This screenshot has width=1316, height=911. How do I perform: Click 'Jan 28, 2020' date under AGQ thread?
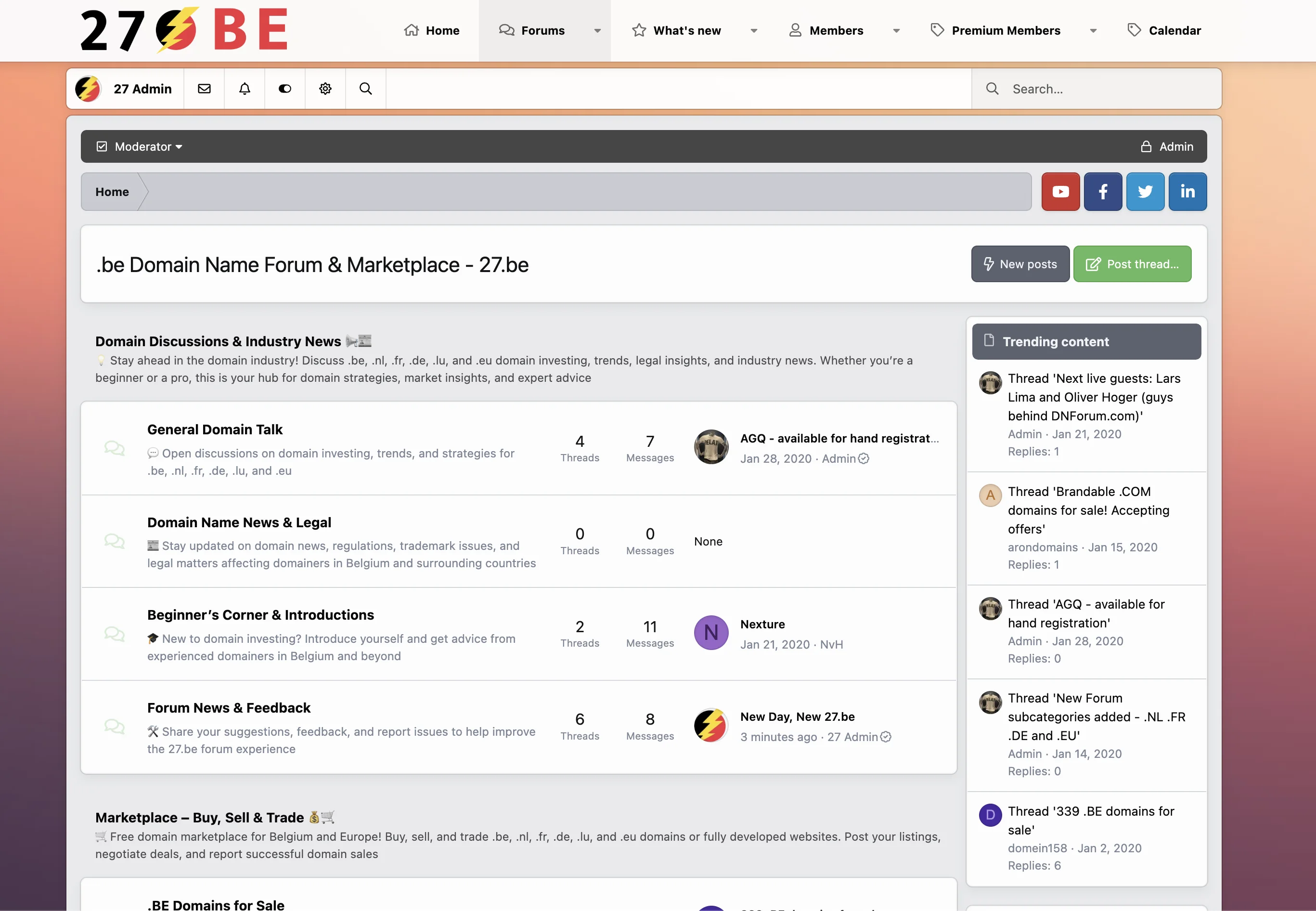(775, 458)
